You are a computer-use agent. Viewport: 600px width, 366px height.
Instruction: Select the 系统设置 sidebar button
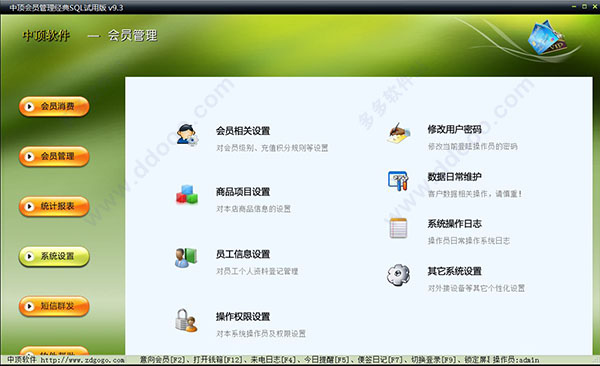(54, 256)
